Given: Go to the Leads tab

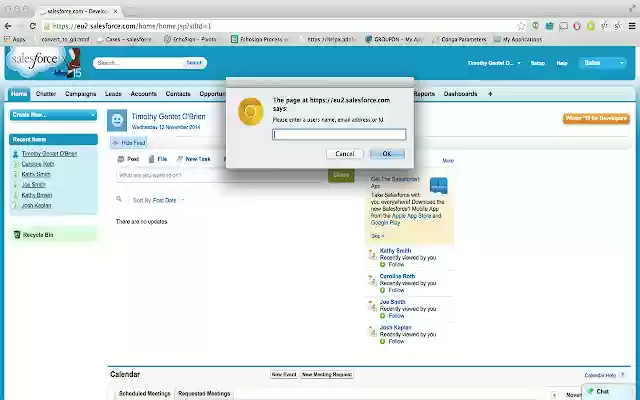Looking at the screenshot, I should tap(113, 94).
